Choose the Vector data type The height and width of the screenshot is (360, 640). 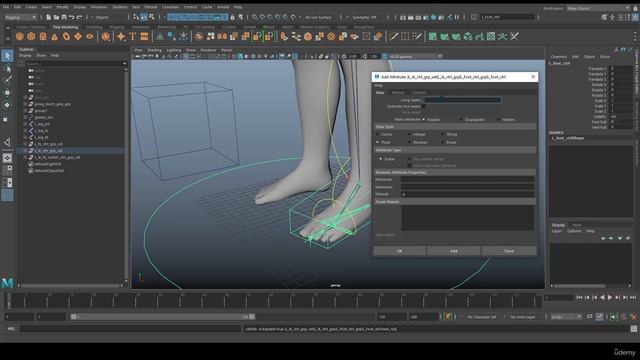378,134
